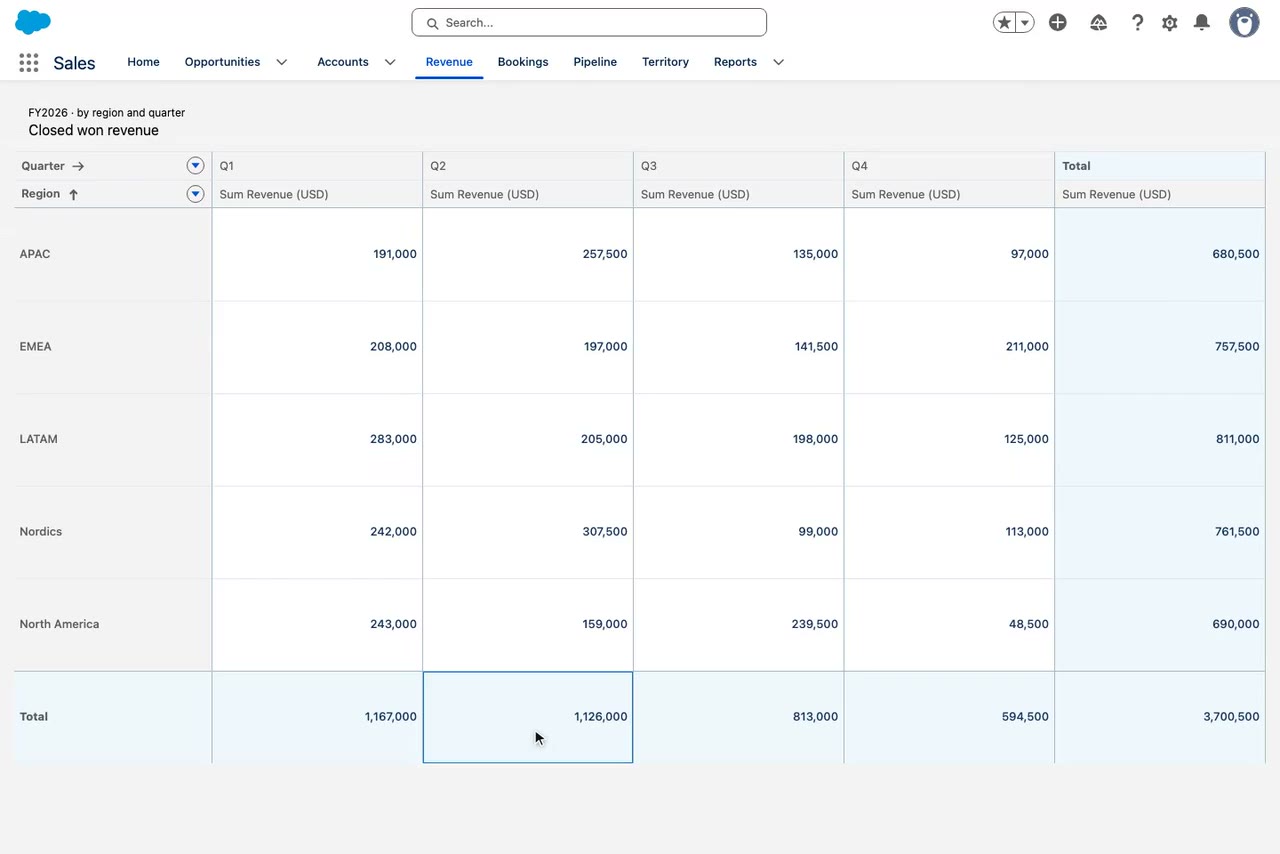Expand the Accounts tab chevron menu

(390, 62)
